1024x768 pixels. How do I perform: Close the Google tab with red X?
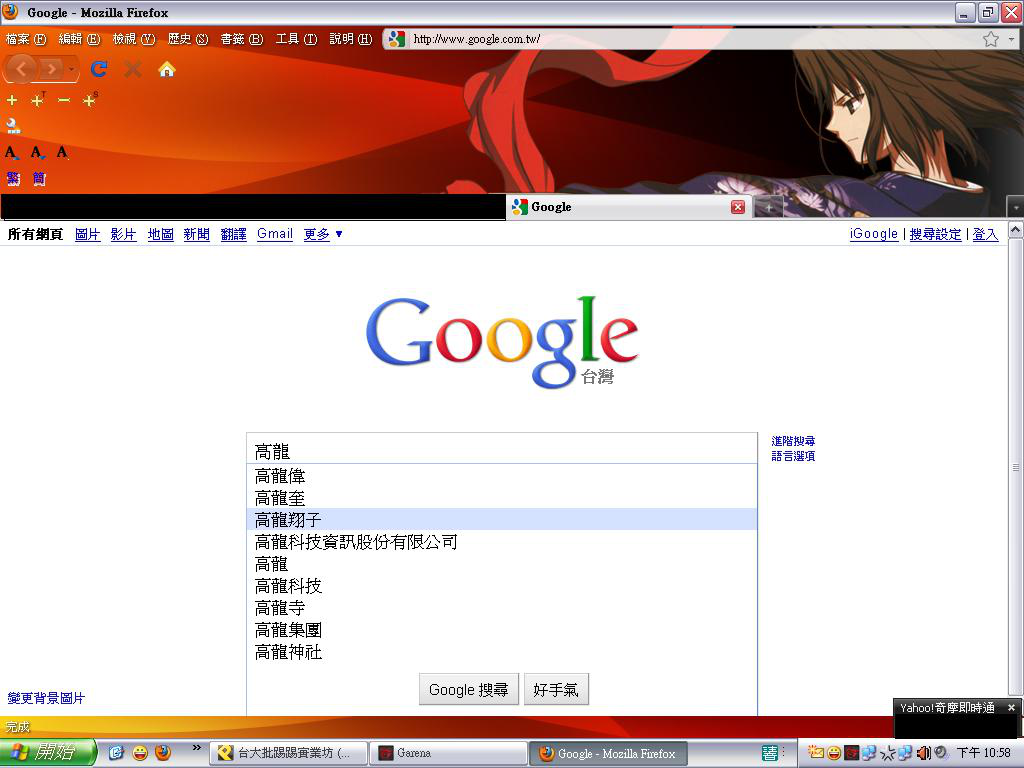click(x=738, y=207)
